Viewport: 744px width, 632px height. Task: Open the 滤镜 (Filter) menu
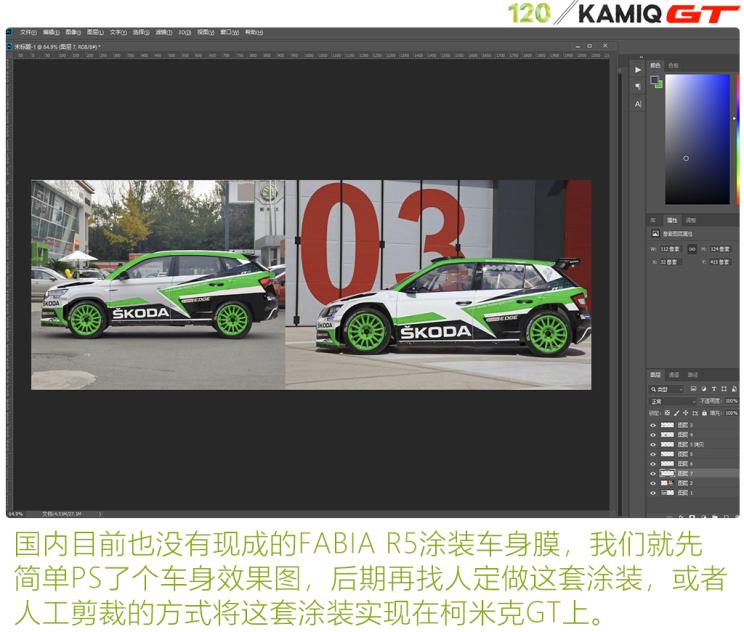coord(164,32)
